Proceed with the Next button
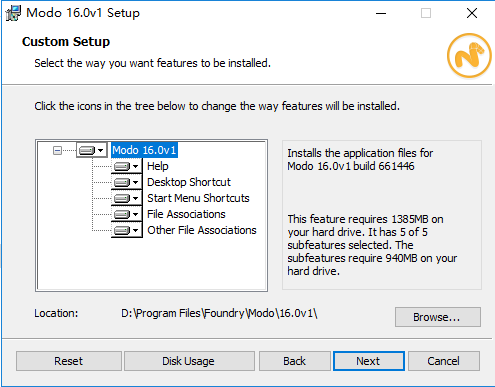495x387 pixels. click(x=369, y=361)
